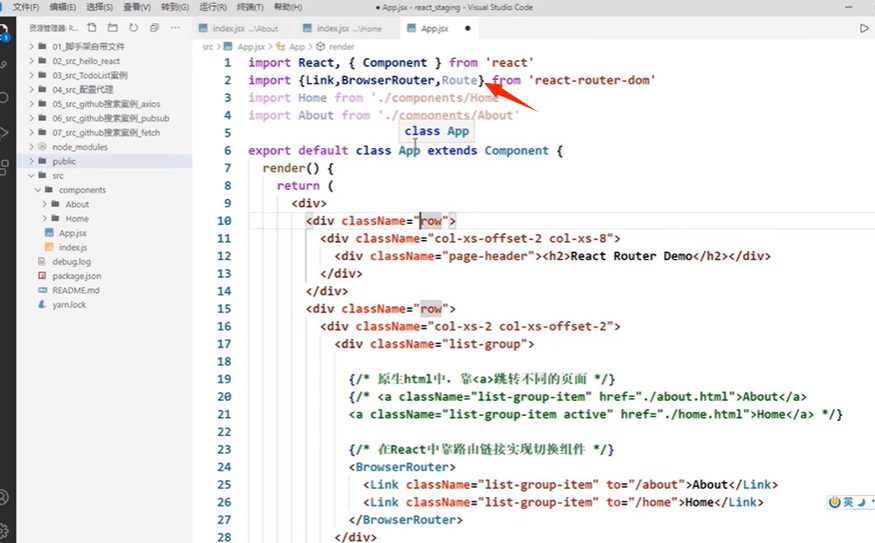Click the package.json file icon
This screenshot has width=875, height=543.
click(x=42, y=276)
